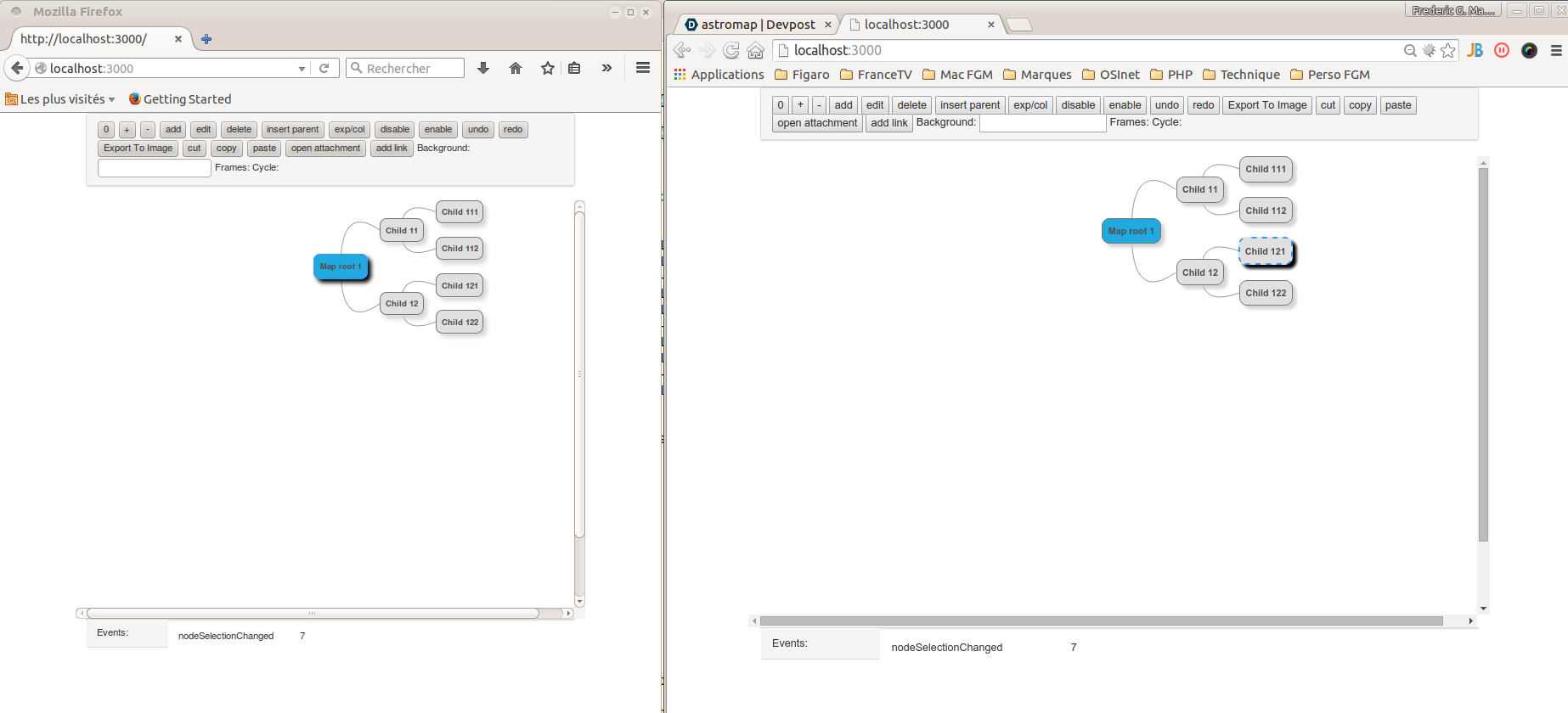
Task: Switch to astromap Devpost tab in Chrome
Action: [x=757, y=25]
